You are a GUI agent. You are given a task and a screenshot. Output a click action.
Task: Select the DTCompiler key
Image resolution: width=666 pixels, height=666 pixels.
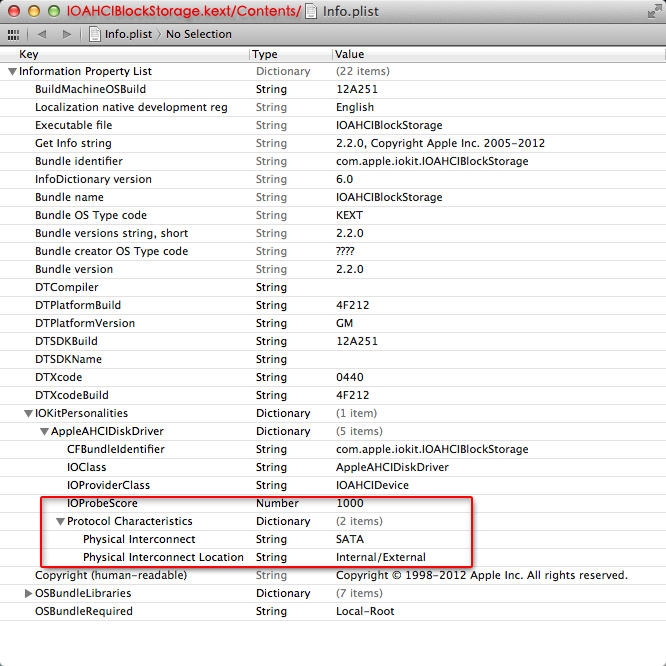67,287
